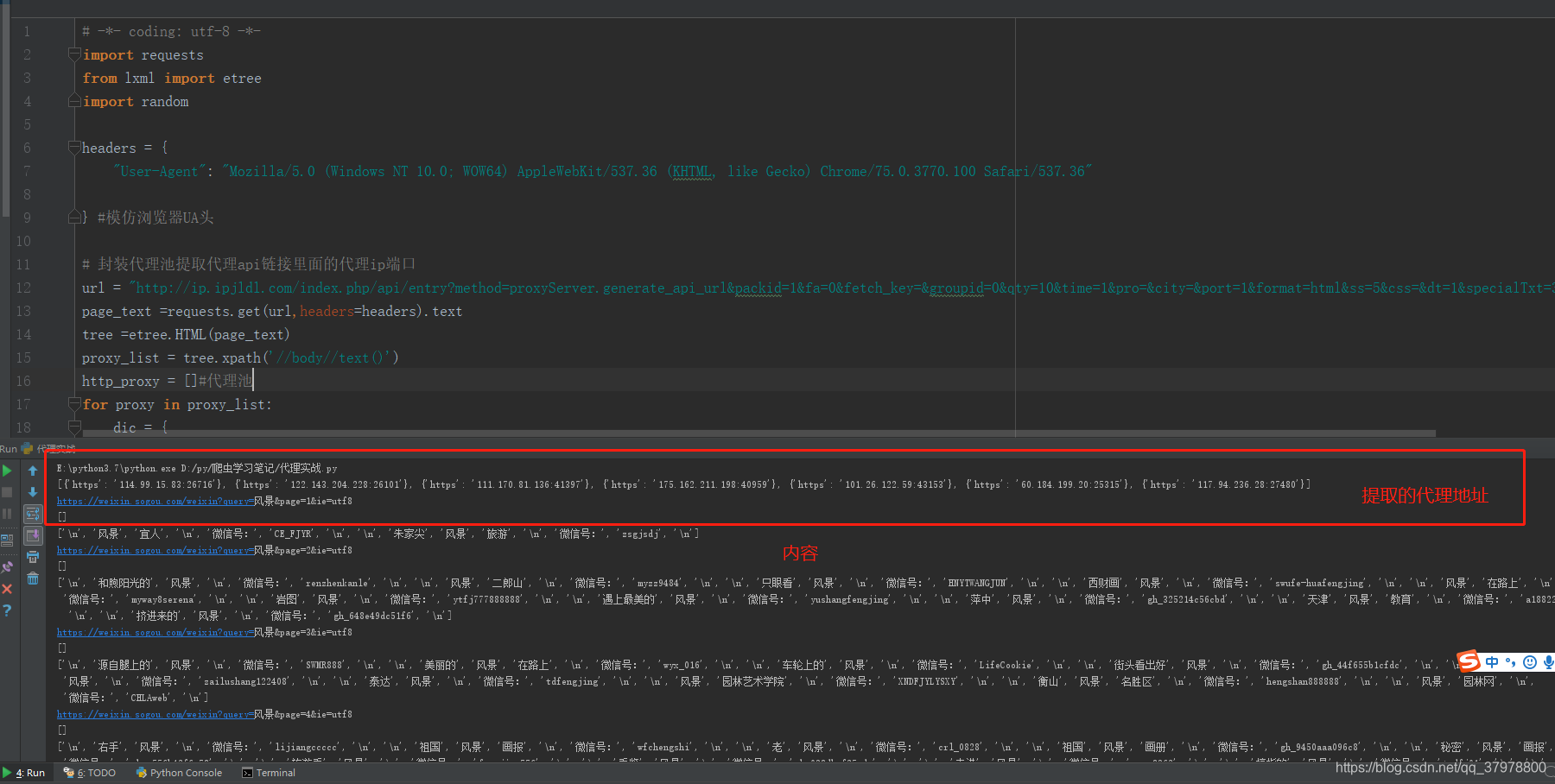Print the console output with printer icon

pyautogui.click(x=33, y=557)
